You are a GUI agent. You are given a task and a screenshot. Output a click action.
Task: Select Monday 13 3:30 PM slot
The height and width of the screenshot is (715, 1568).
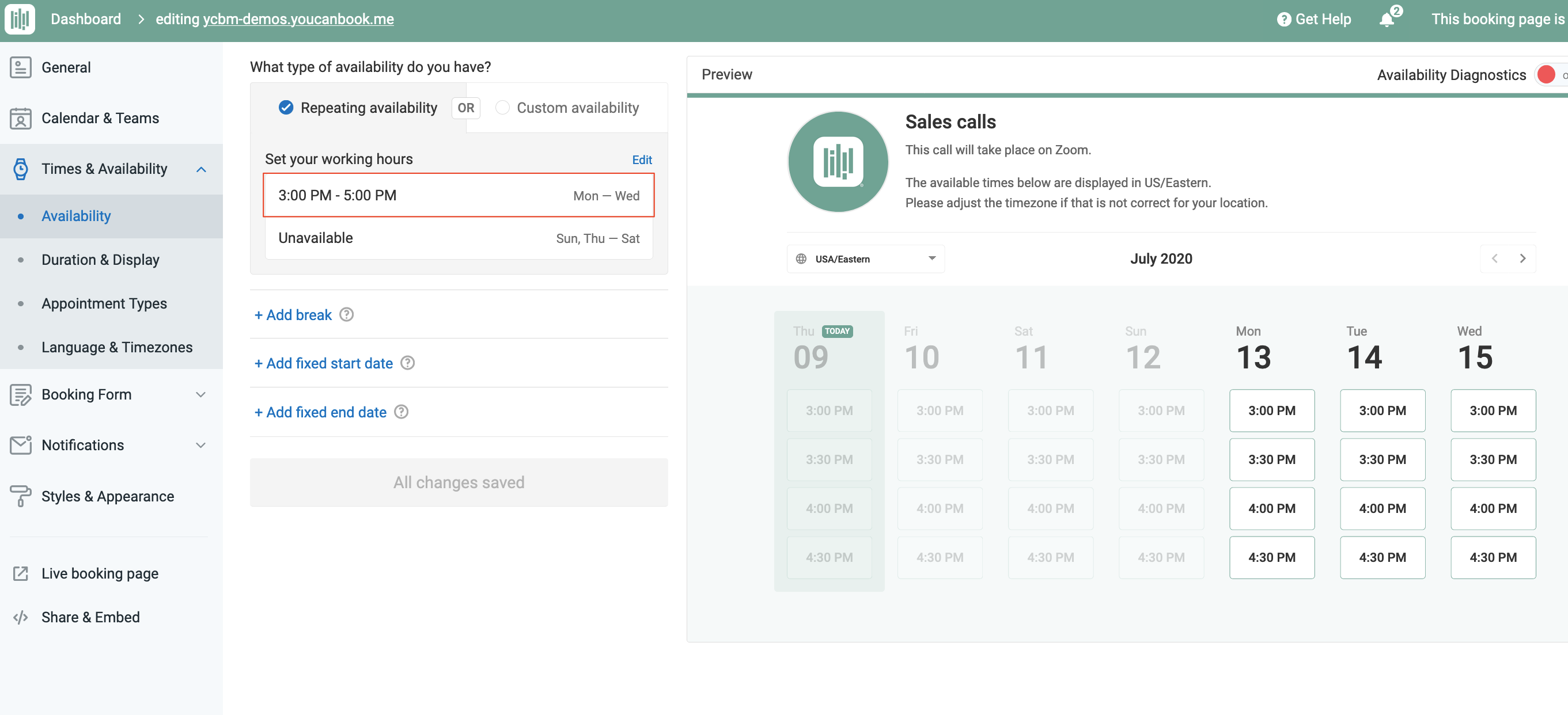click(1271, 459)
